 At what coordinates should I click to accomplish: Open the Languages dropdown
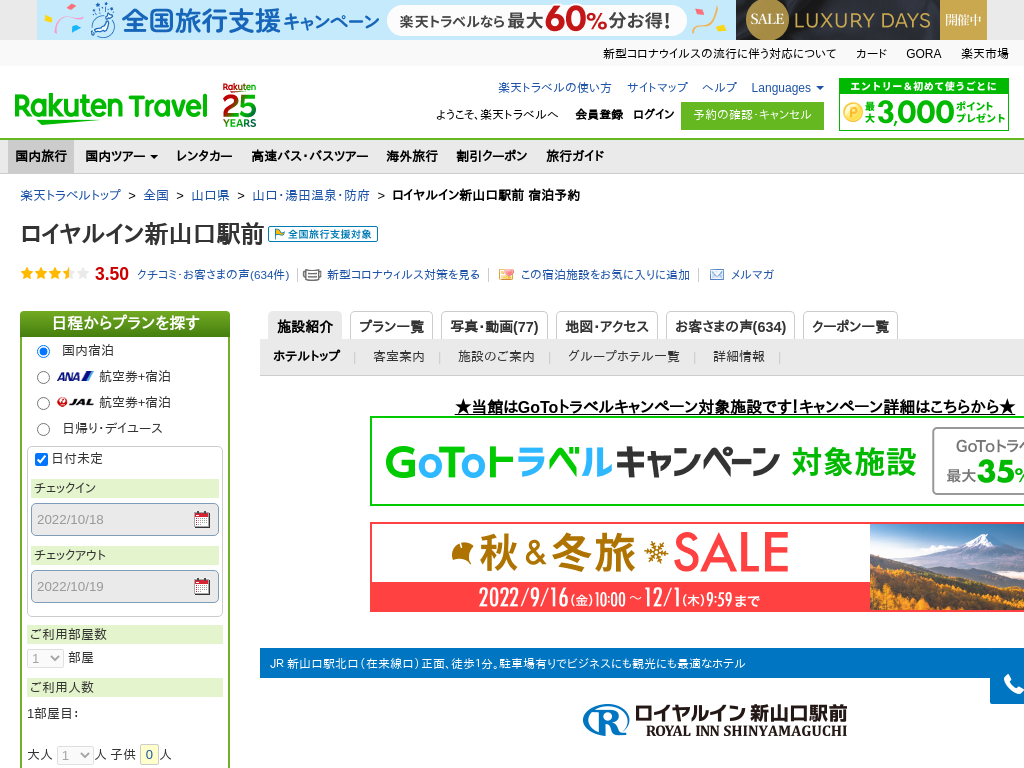(787, 88)
